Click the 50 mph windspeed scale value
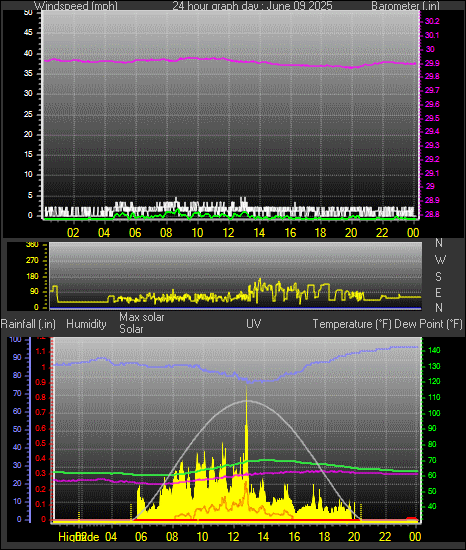This screenshot has height=550, width=466. 28,13
